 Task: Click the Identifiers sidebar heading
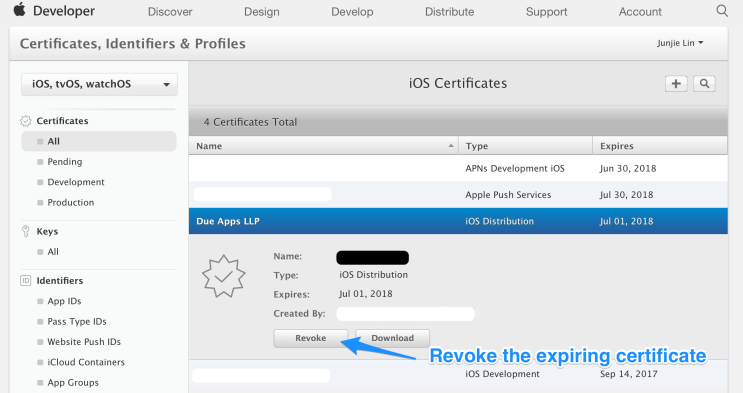coord(60,281)
